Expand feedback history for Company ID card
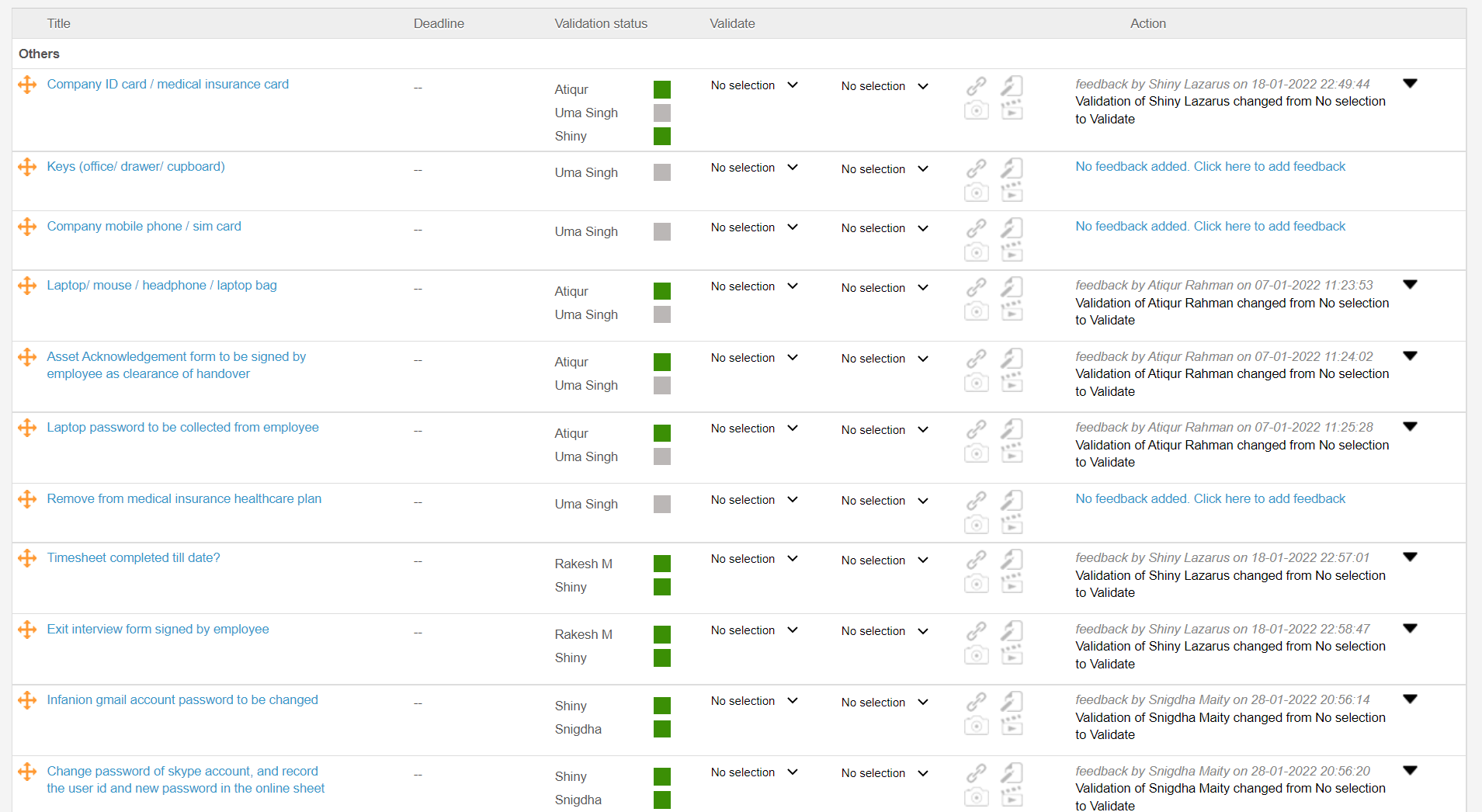This screenshot has width=1482, height=812. click(x=1410, y=84)
